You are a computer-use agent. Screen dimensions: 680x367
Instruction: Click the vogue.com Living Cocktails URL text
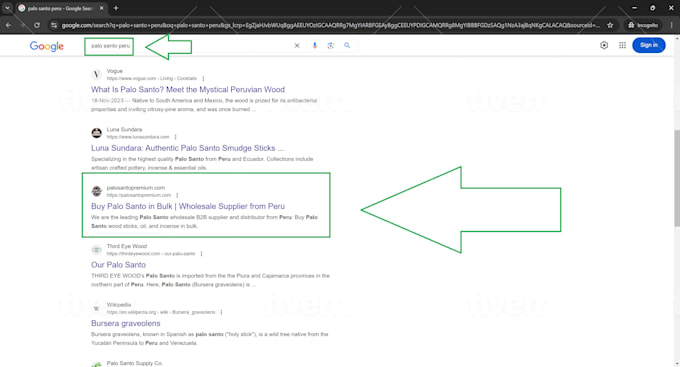151,79
